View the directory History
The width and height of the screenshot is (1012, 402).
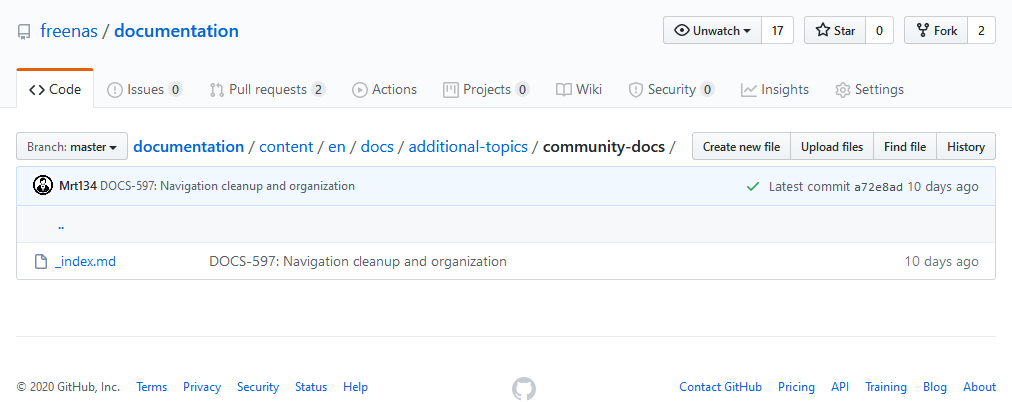pyautogui.click(x=965, y=147)
